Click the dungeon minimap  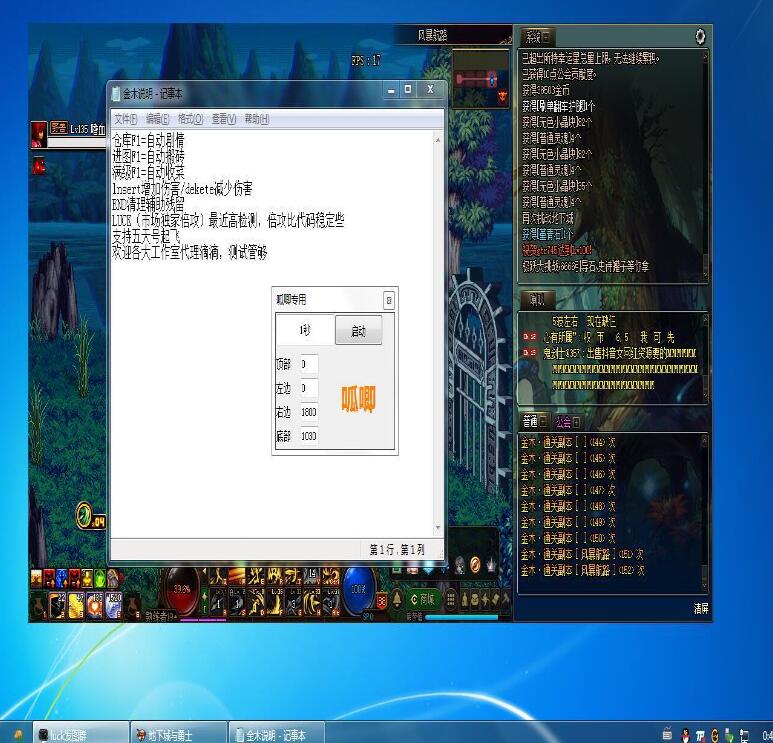[480, 79]
